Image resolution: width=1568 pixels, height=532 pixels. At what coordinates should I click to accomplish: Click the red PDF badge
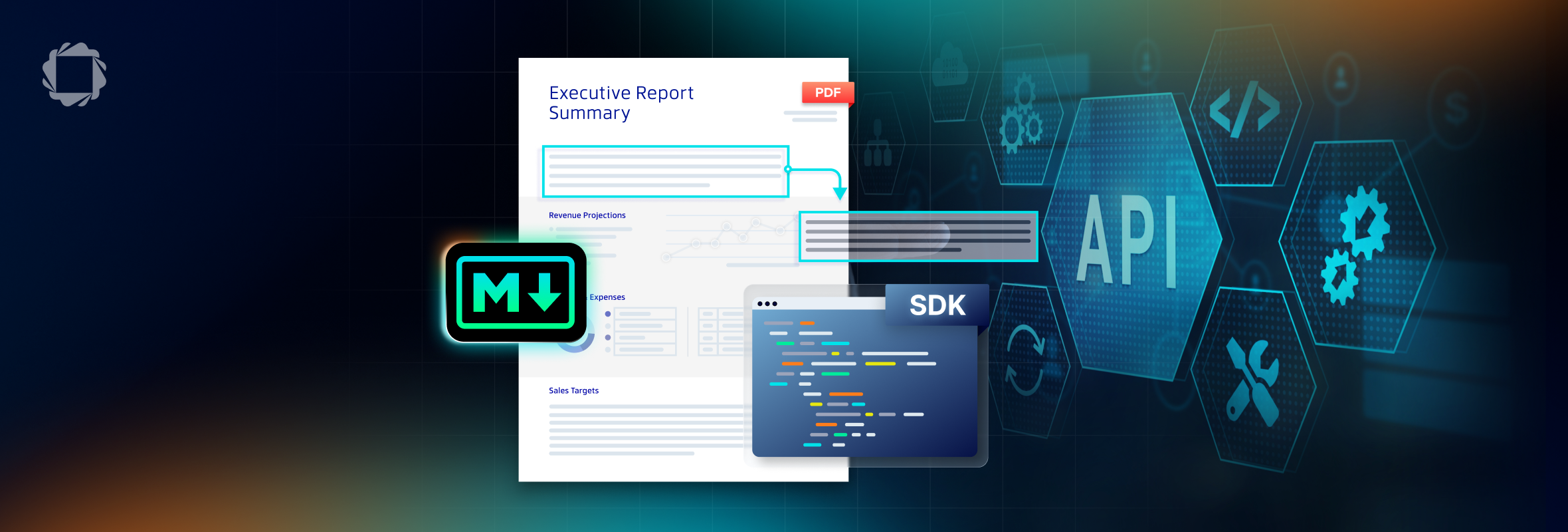click(828, 92)
